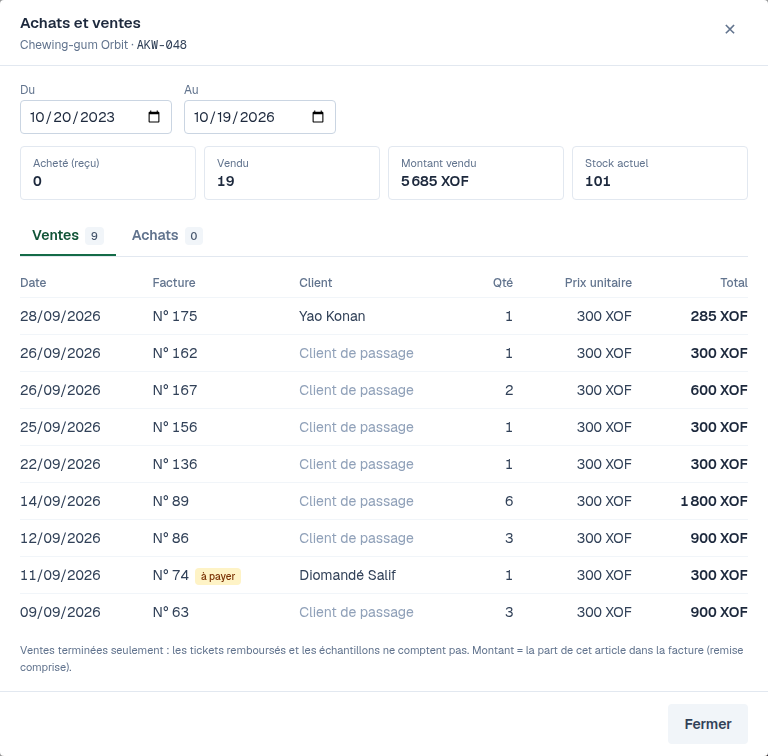The height and width of the screenshot is (756, 768).
Task: Click Client de passage on invoice N° 89 row
Action: pos(356,501)
